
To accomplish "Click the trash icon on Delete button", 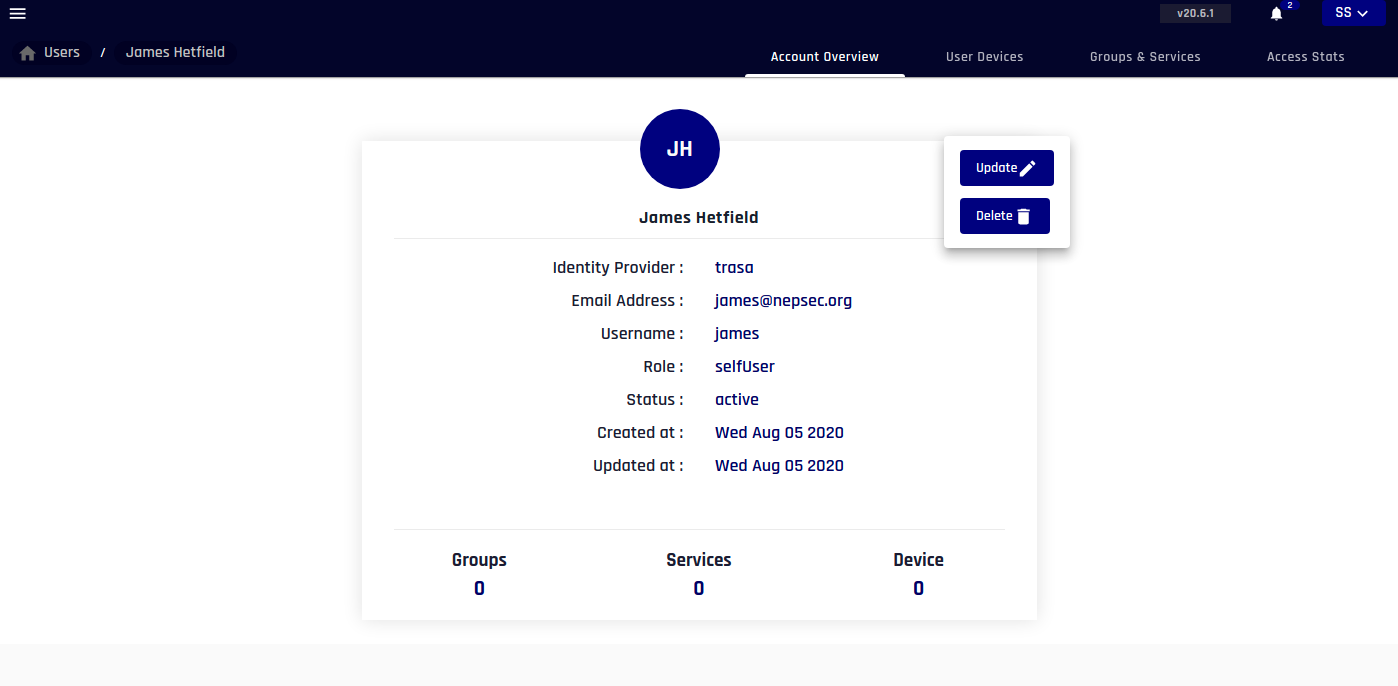I will 1023,217.
